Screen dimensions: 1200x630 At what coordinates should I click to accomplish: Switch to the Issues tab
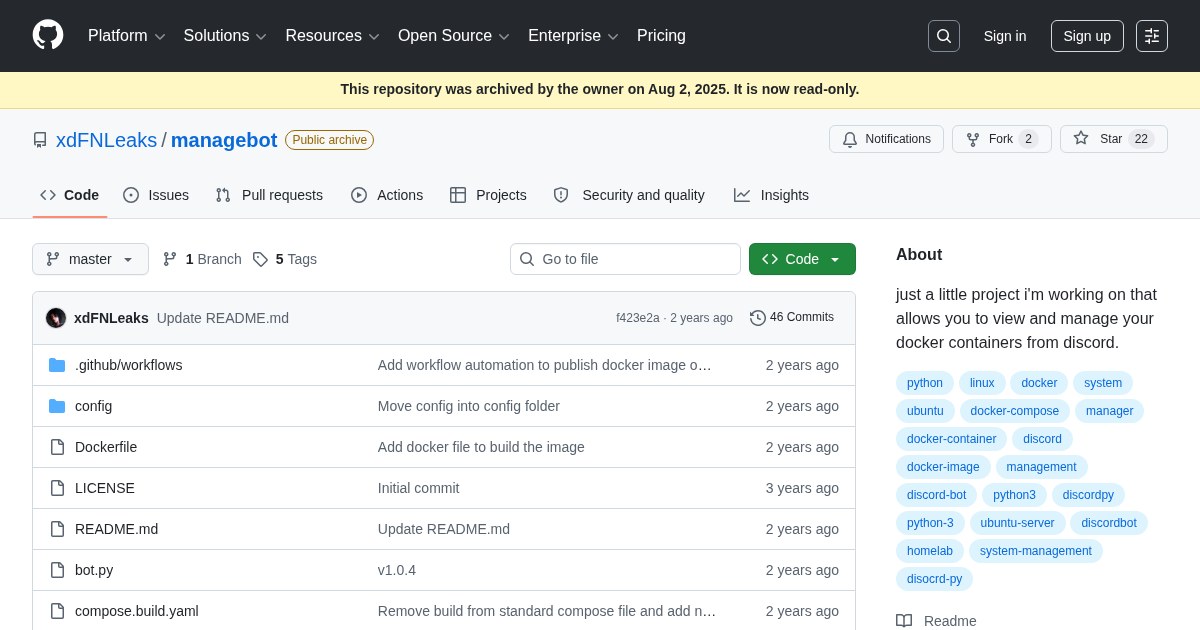click(156, 195)
